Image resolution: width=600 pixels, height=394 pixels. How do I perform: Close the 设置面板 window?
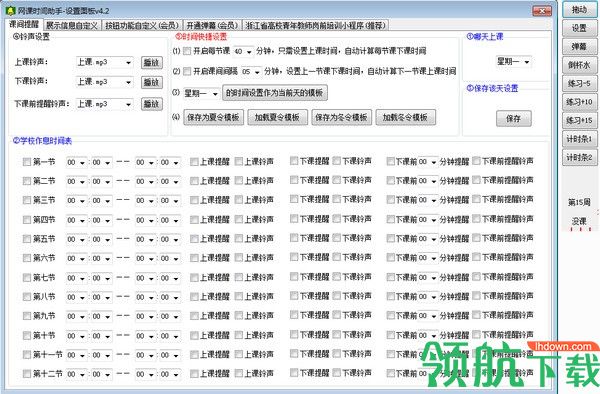(x=542, y=11)
